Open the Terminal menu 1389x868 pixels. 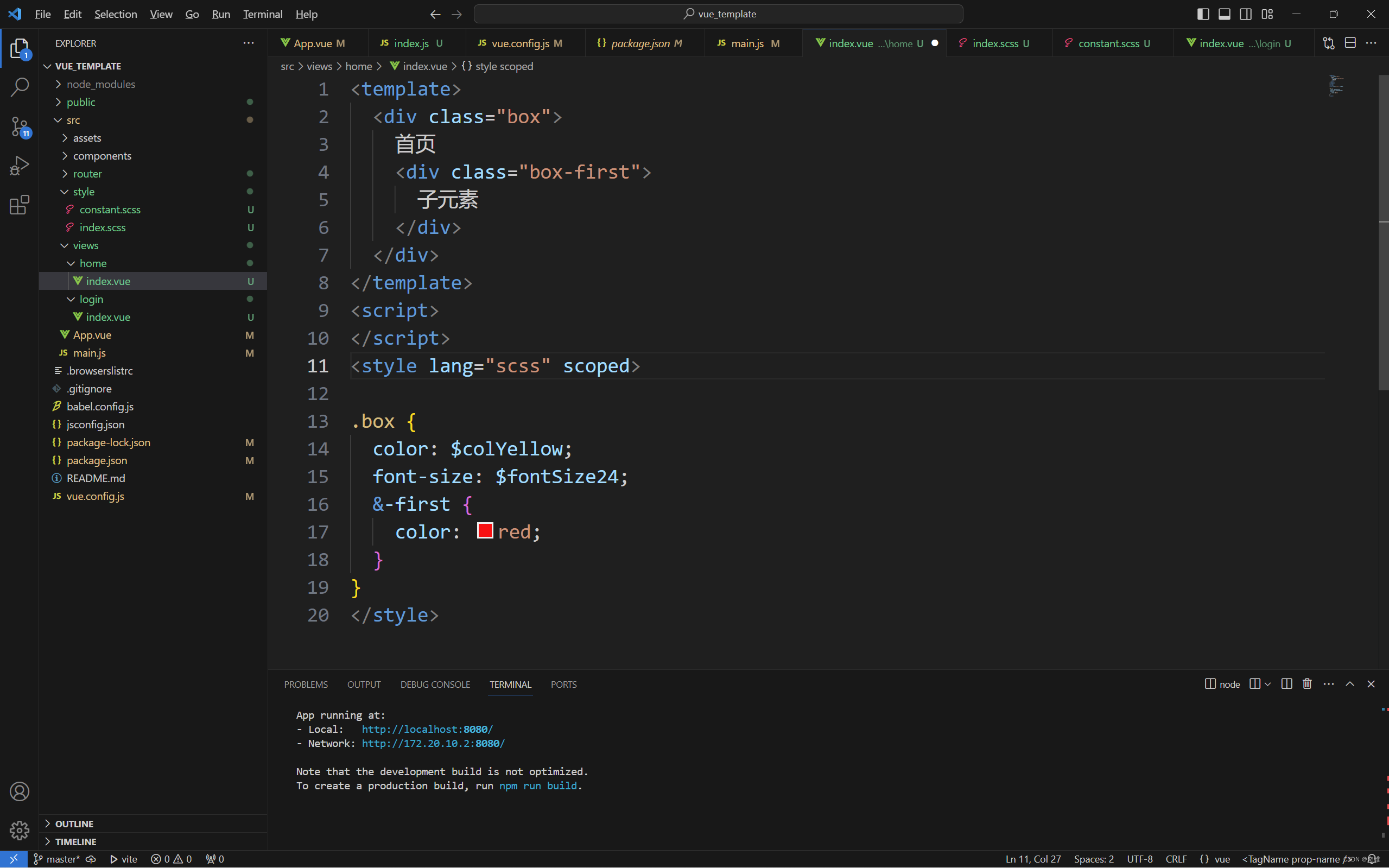point(262,14)
